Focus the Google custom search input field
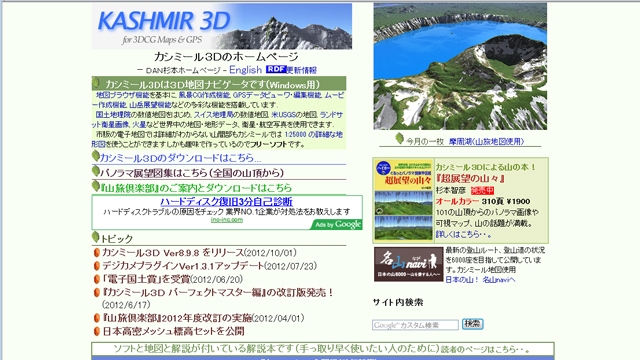The image size is (640, 360). 415,325
